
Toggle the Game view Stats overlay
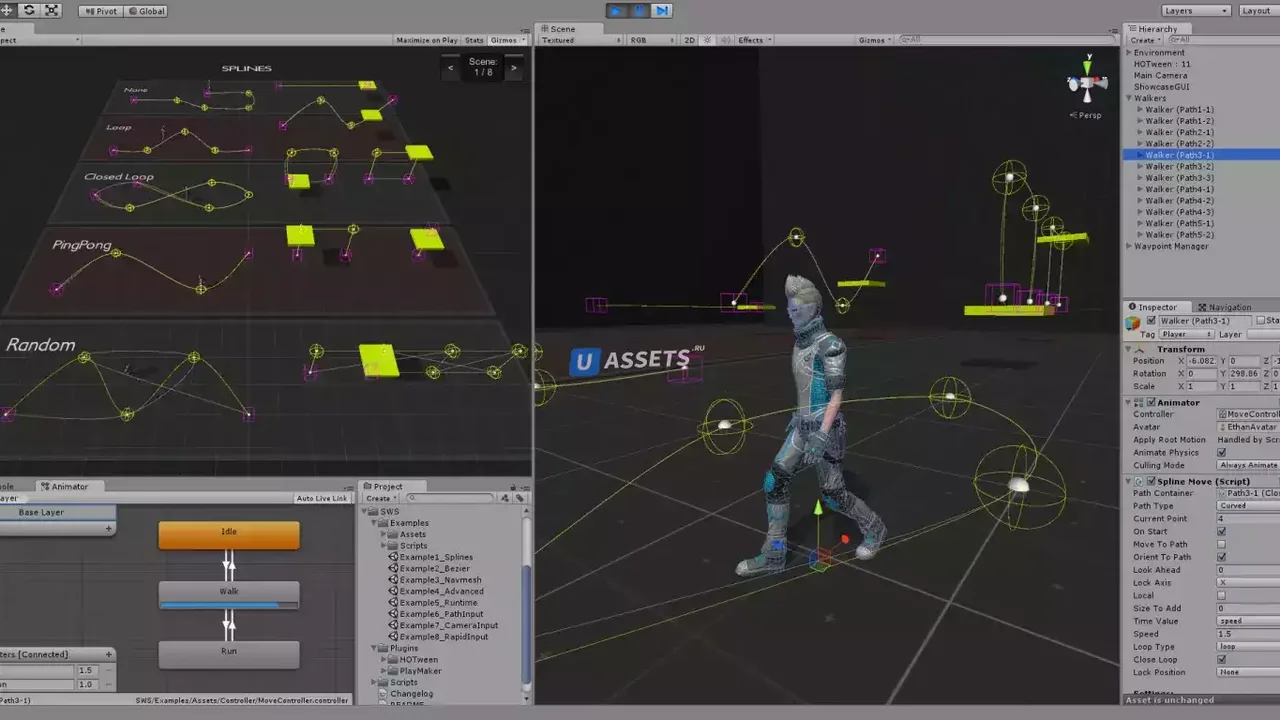[x=474, y=40]
